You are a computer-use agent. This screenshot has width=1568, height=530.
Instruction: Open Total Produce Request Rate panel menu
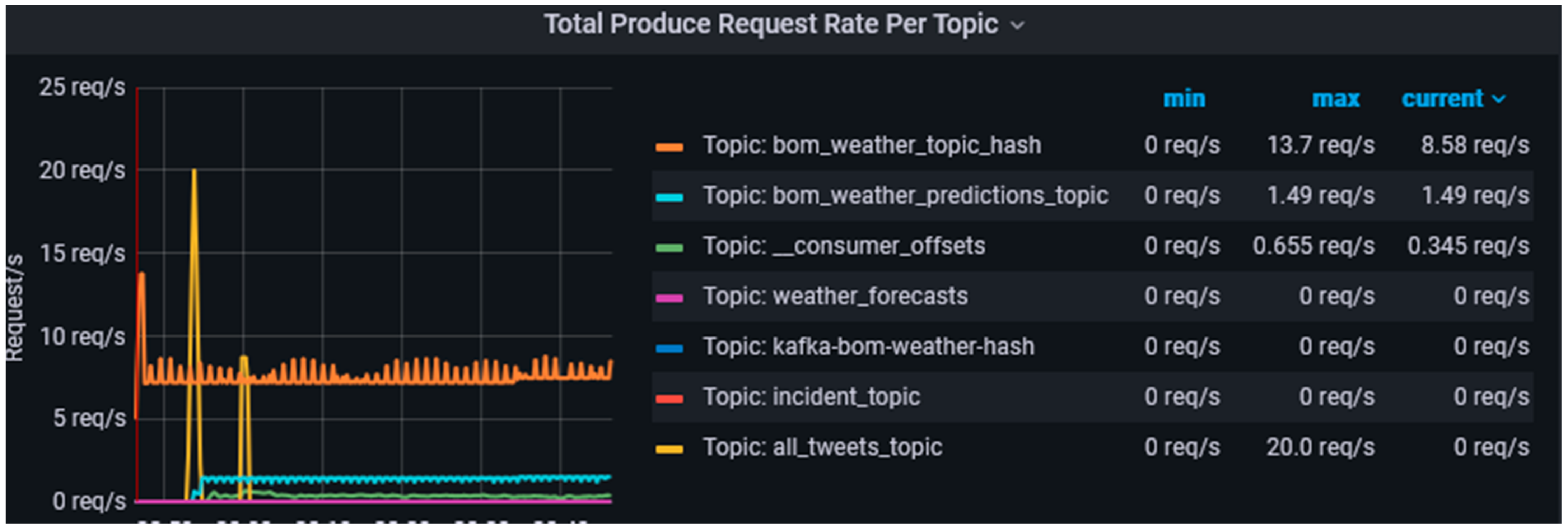[771, 24]
